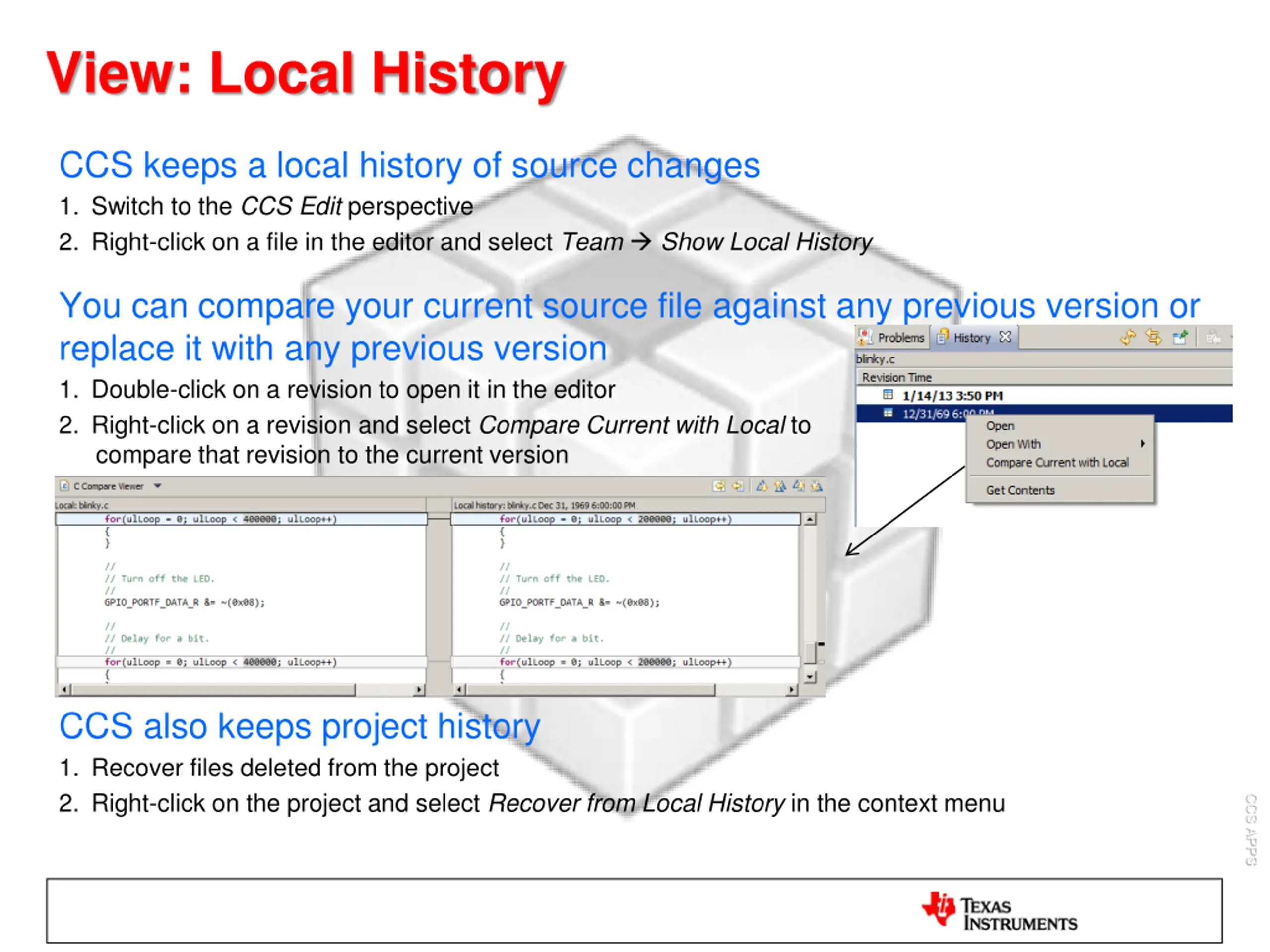Viewport: 1270px width, 952px height.
Task: Click the 'Local: blinky.c' pane label
Action: point(81,506)
